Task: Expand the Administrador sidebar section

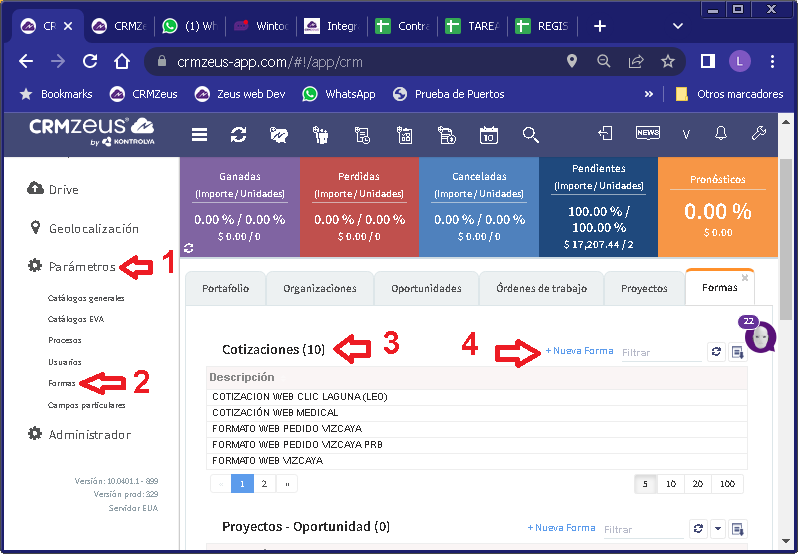Action: (89, 435)
